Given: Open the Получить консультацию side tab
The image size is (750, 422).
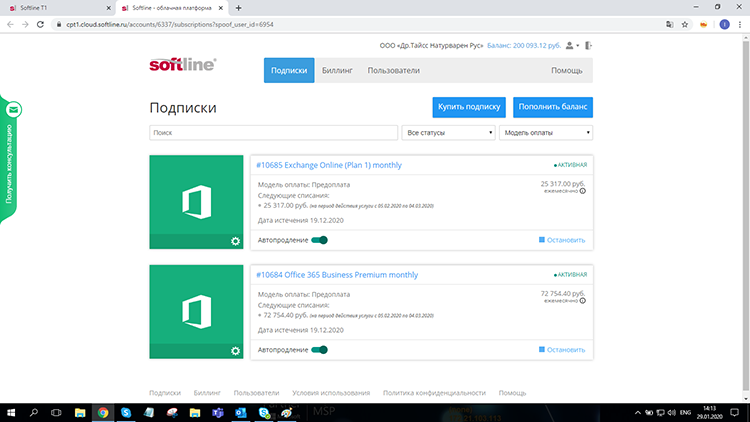Looking at the screenshot, I should pos(9,164).
